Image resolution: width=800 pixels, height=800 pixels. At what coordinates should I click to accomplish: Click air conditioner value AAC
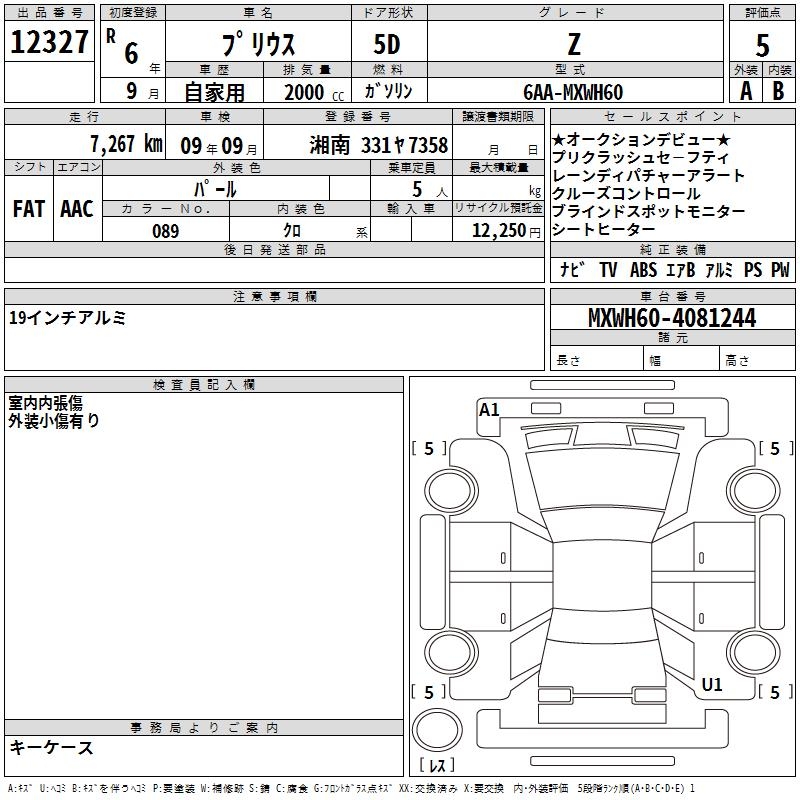[77, 209]
